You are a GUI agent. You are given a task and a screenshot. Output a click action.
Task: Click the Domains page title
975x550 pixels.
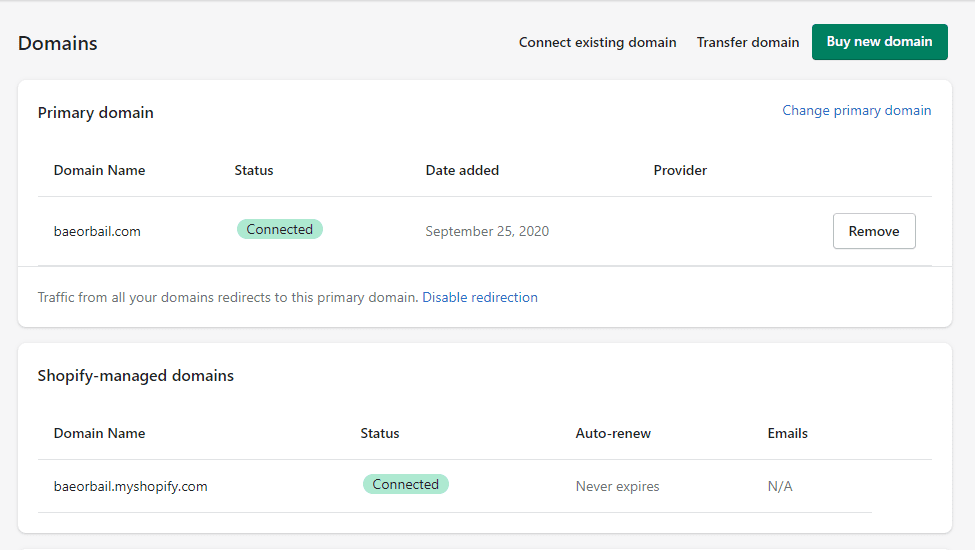point(57,43)
